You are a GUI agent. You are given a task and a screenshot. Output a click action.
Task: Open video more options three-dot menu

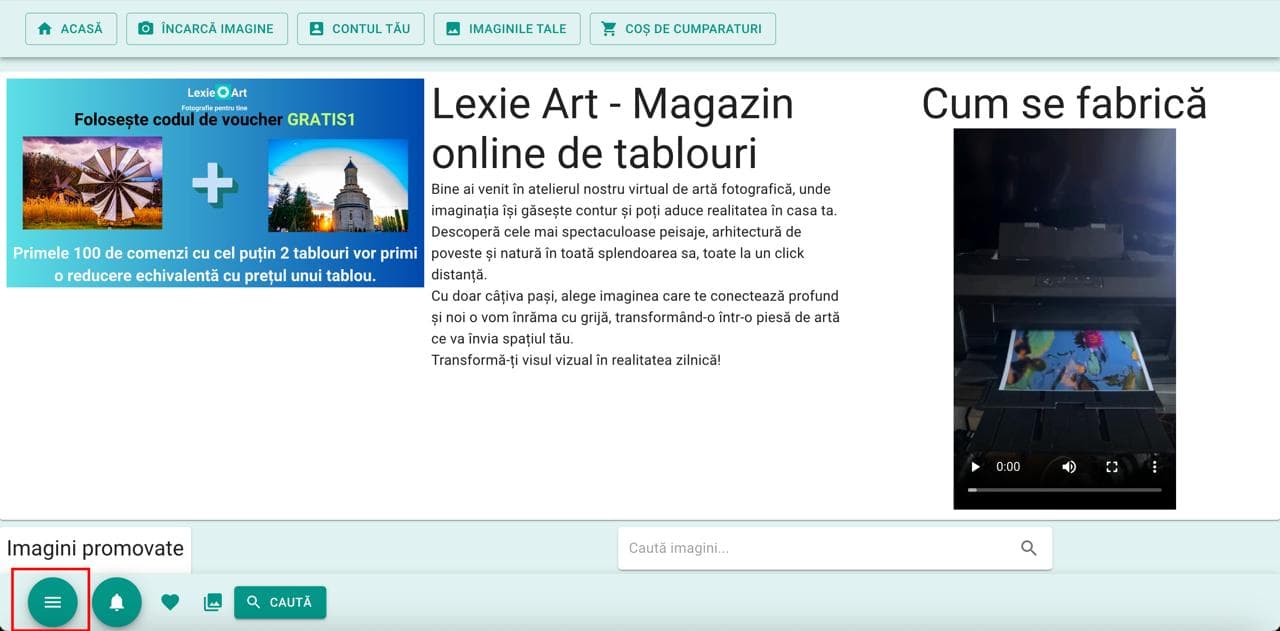(x=1154, y=467)
